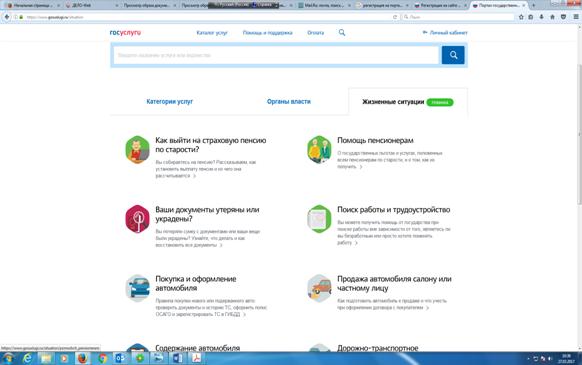
Task: Open Содержание автомобиля link
Action: pos(197,348)
